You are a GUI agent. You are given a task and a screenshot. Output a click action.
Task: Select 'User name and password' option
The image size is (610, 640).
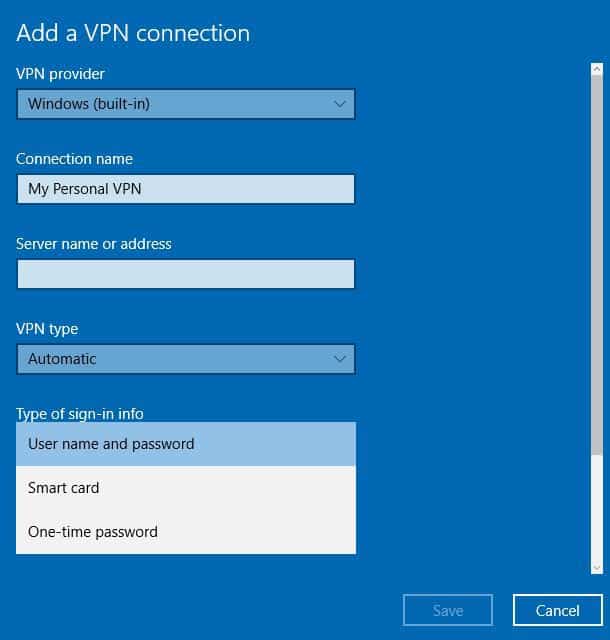click(x=186, y=444)
